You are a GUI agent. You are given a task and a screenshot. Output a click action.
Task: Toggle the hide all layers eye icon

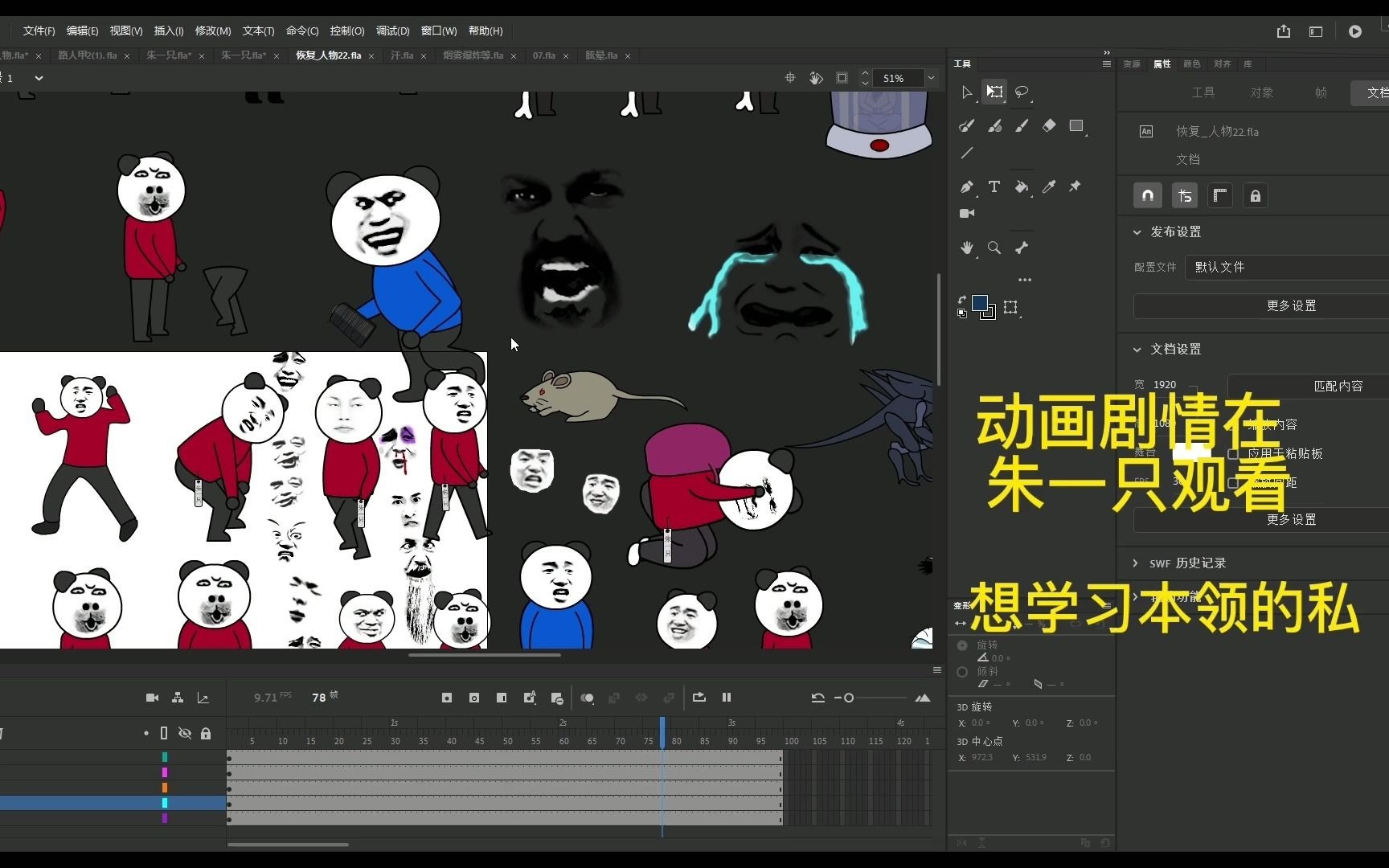coord(185,733)
